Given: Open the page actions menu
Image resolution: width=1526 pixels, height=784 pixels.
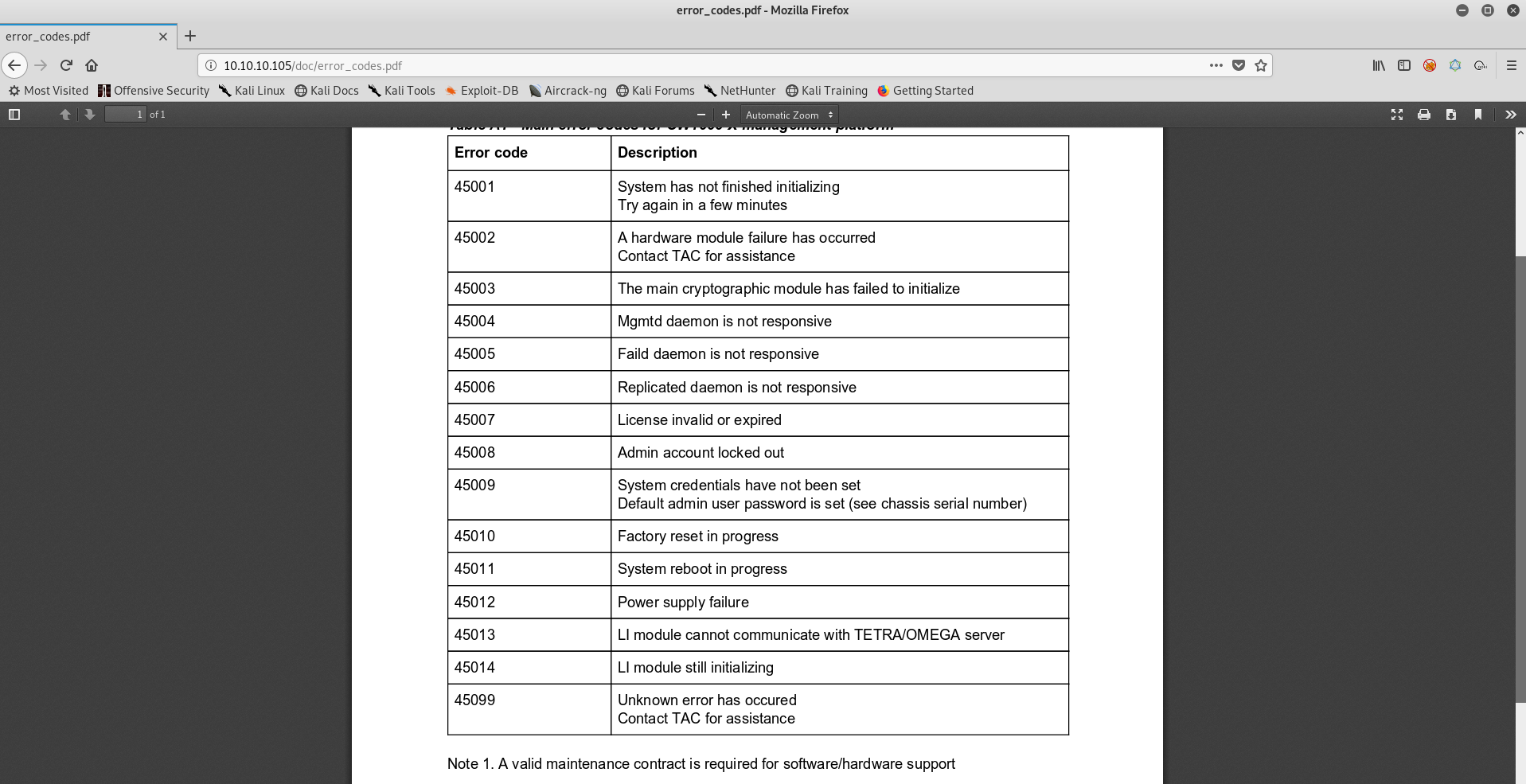Looking at the screenshot, I should tap(1216, 65).
